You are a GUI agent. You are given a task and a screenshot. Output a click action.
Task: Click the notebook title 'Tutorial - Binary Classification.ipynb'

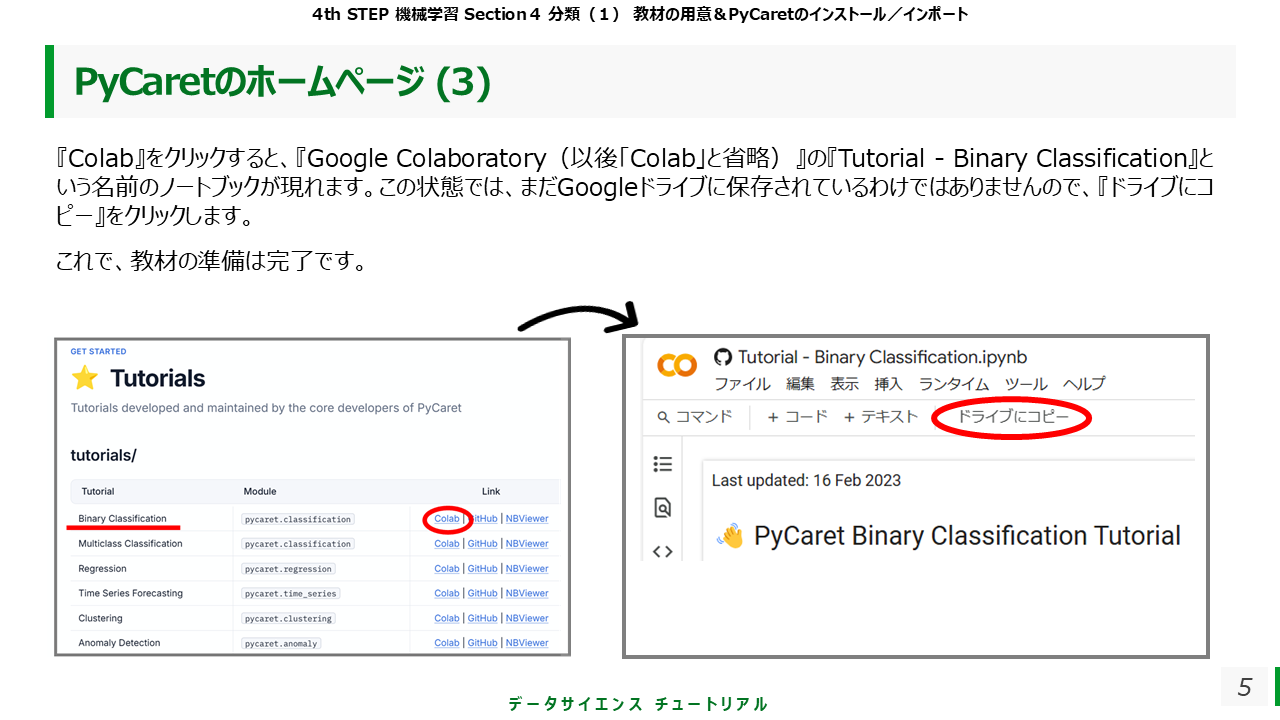(883, 357)
